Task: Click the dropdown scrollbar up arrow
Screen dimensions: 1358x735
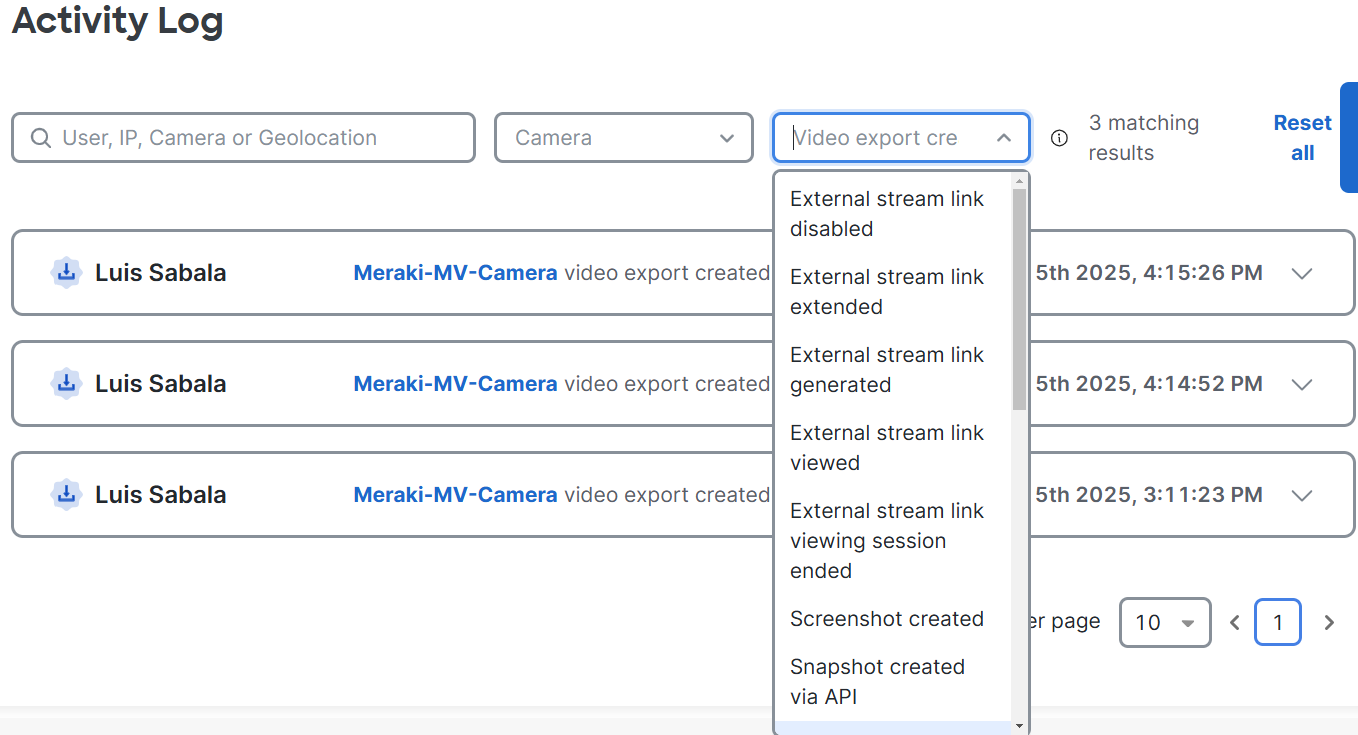Action: [x=1019, y=181]
